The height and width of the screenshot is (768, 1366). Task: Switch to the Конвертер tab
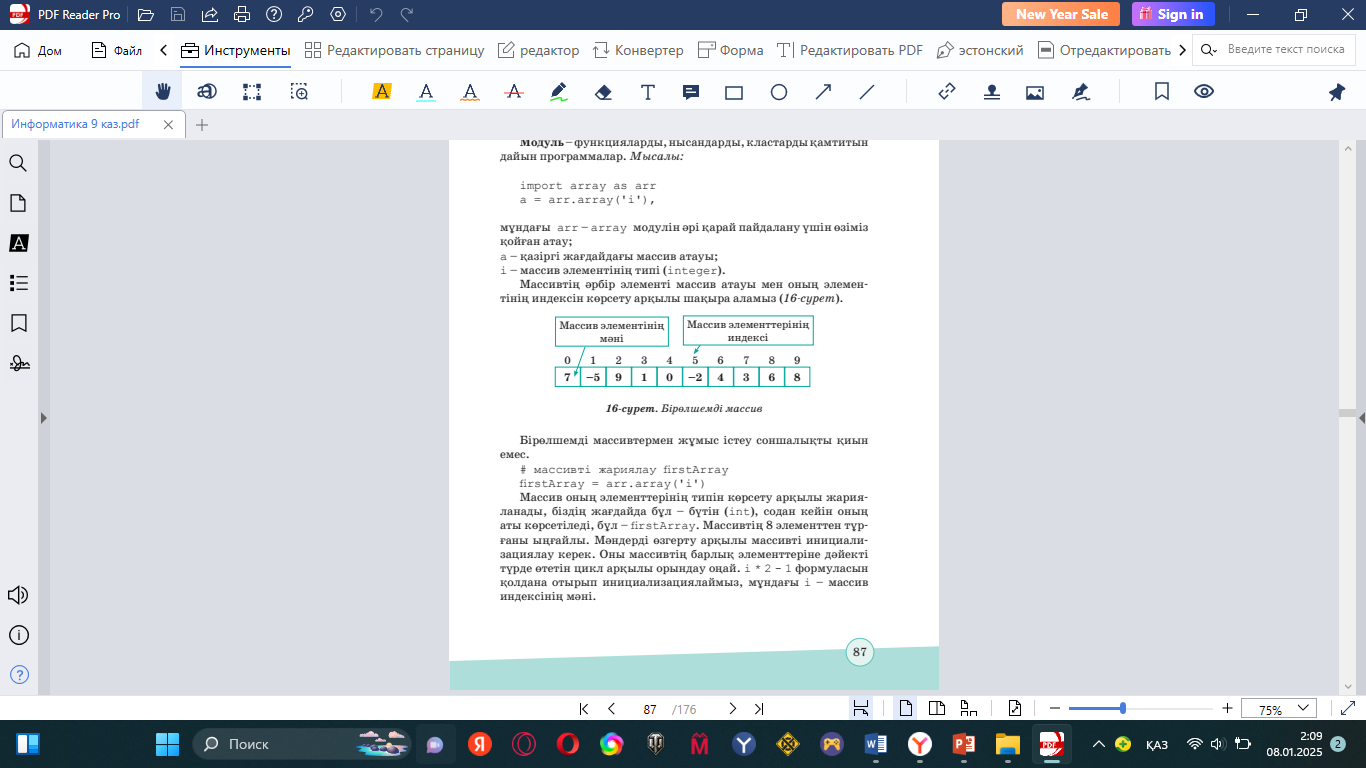tap(638, 50)
